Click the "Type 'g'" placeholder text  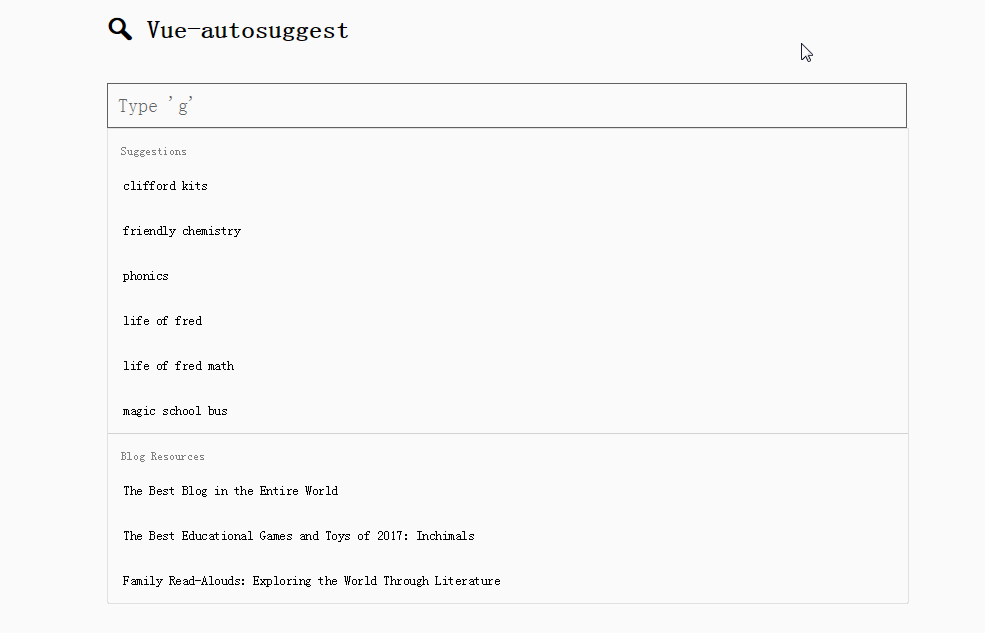click(x=155, y=106)
